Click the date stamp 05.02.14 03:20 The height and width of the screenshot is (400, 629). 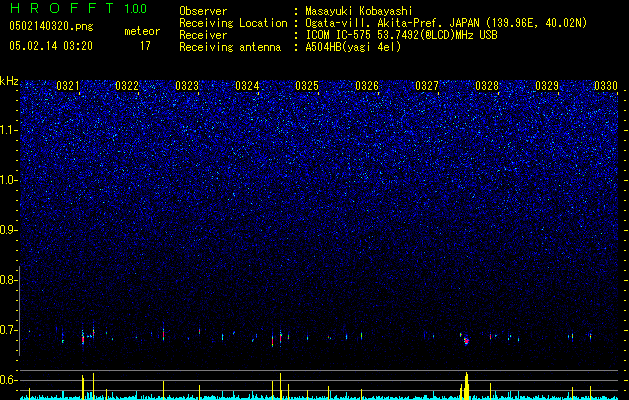click(x=51, y=46)
